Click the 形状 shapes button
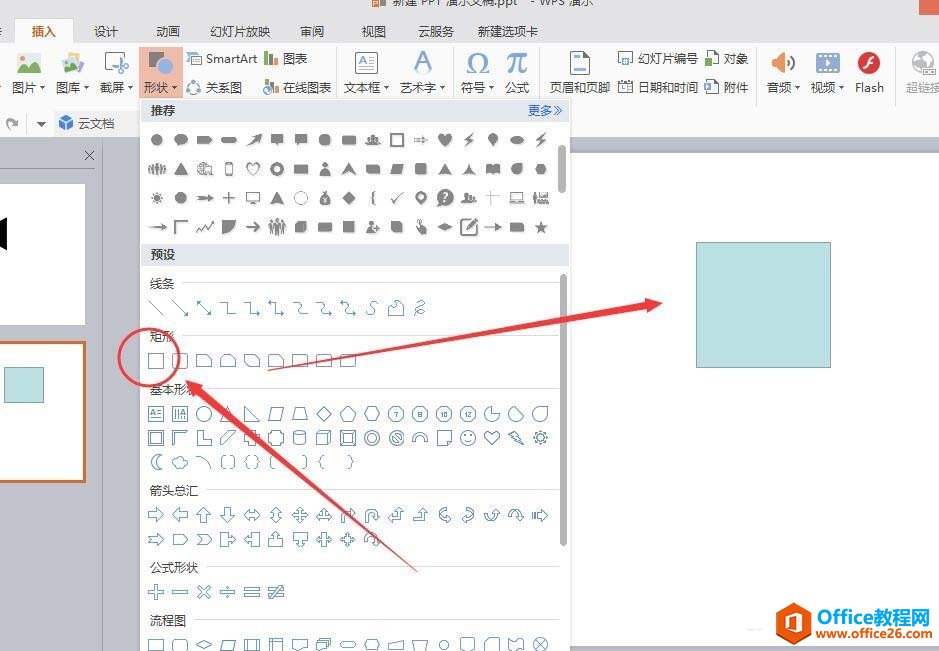The height and width of the screenshot is (651, 939). [x=160, y=72]
